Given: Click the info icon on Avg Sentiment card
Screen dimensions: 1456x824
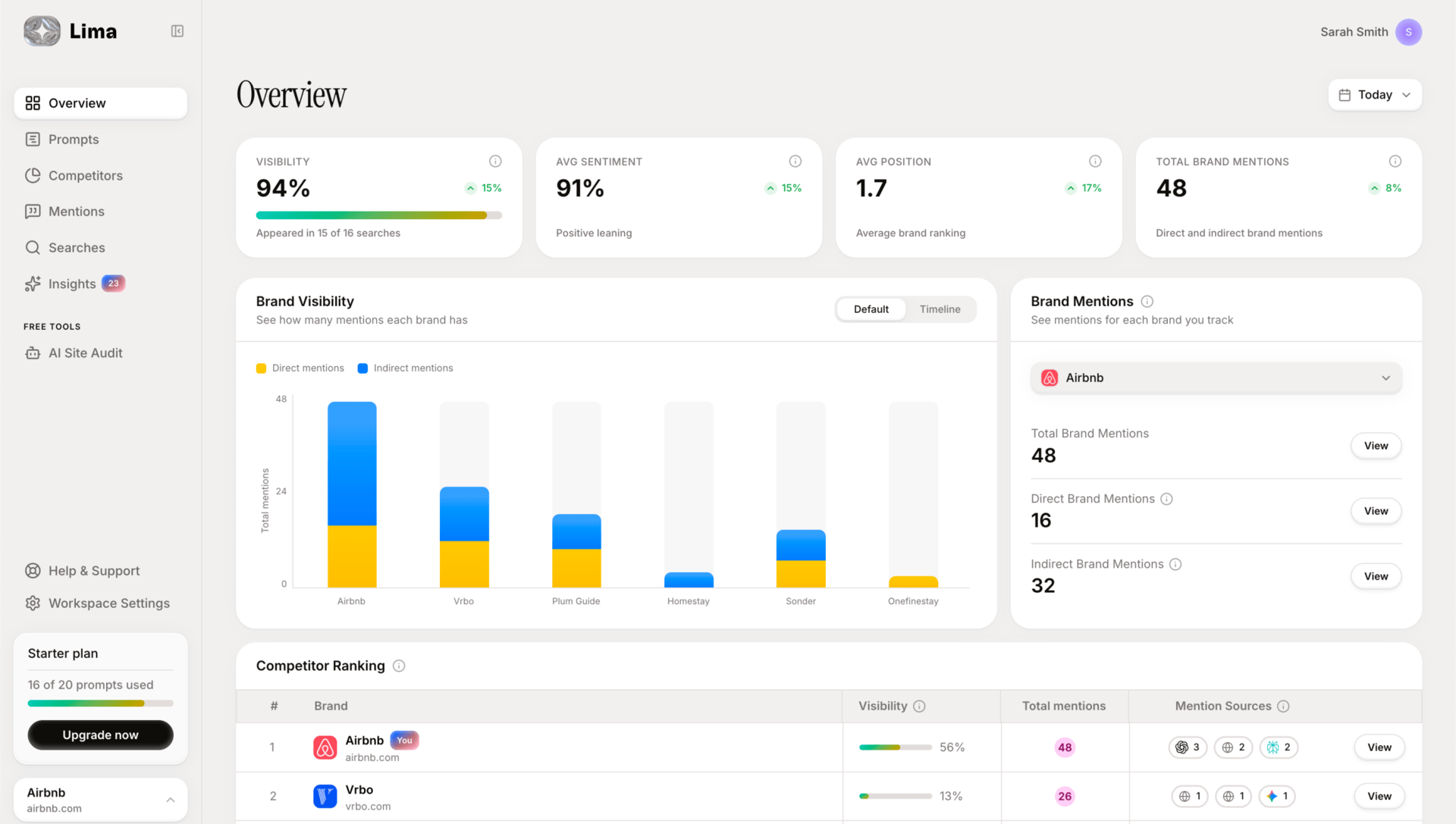Looking at the screenshot, I should pos(795,161).
